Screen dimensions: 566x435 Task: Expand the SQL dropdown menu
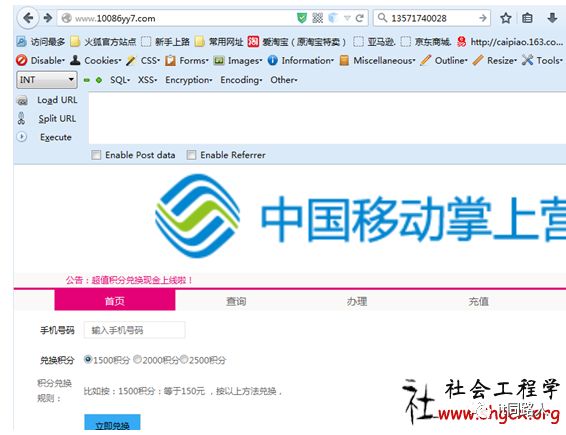[120, 80]
